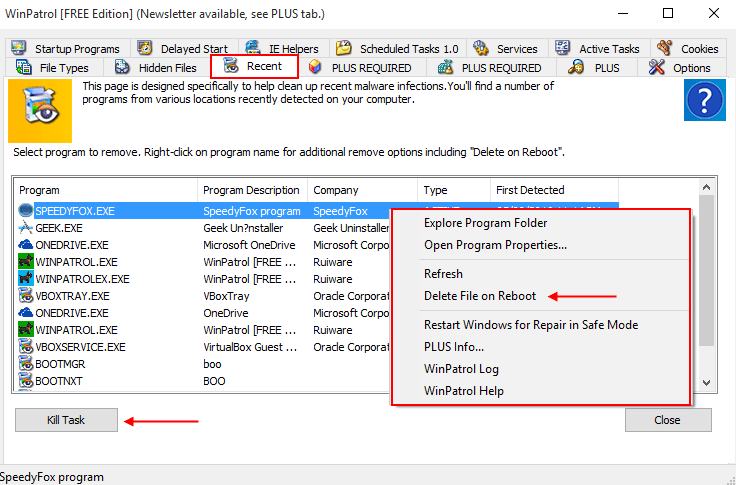The image size is (736, 485).
Task: Click the Microsoft OneDrive description cell
Action: [x=249, y=245]
